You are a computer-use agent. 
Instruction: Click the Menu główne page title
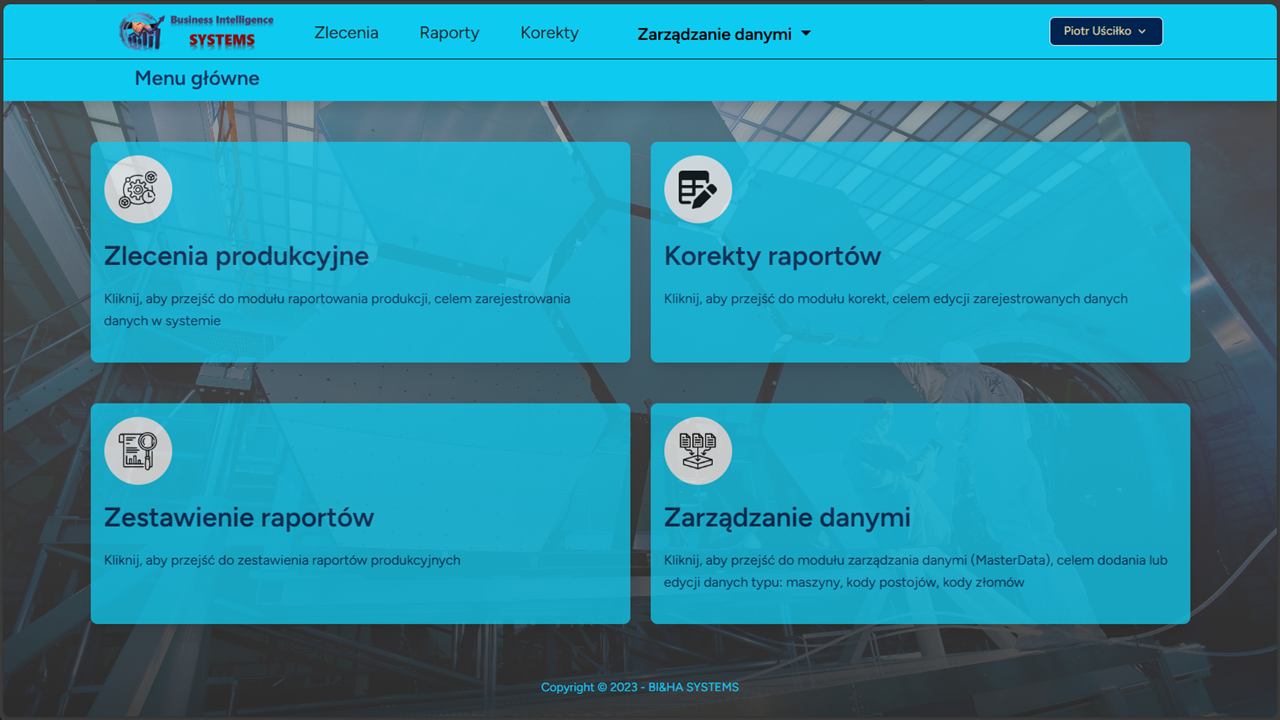pyautogui.click(x=197, y=78)
